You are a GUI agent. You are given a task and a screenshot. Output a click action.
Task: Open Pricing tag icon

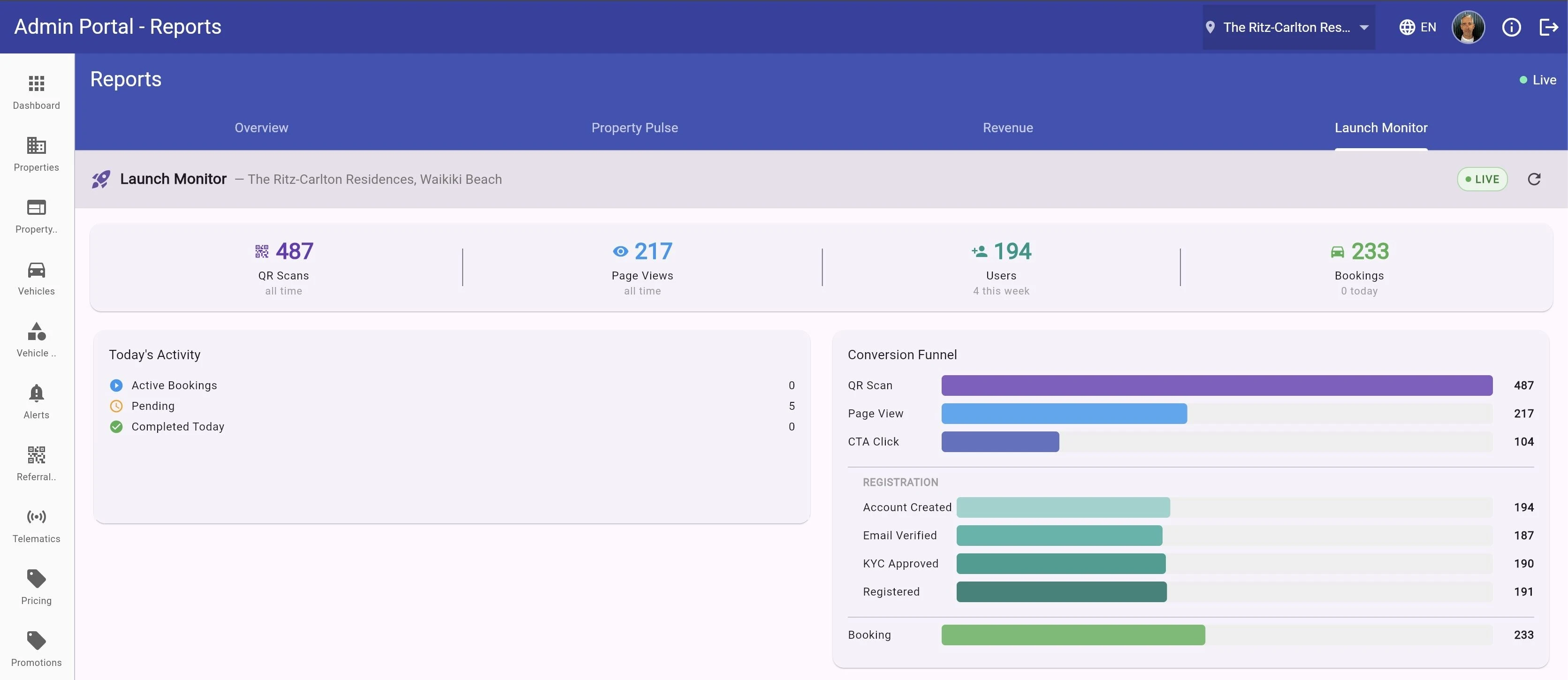click(37, 579)
